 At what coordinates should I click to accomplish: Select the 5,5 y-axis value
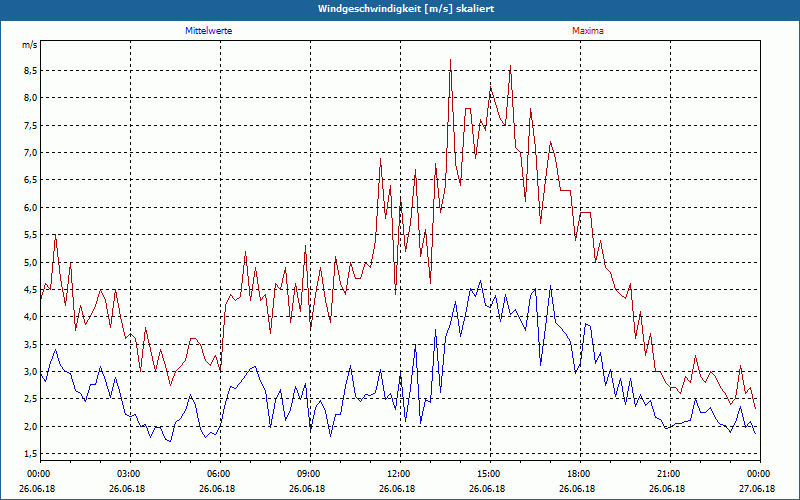30,235
